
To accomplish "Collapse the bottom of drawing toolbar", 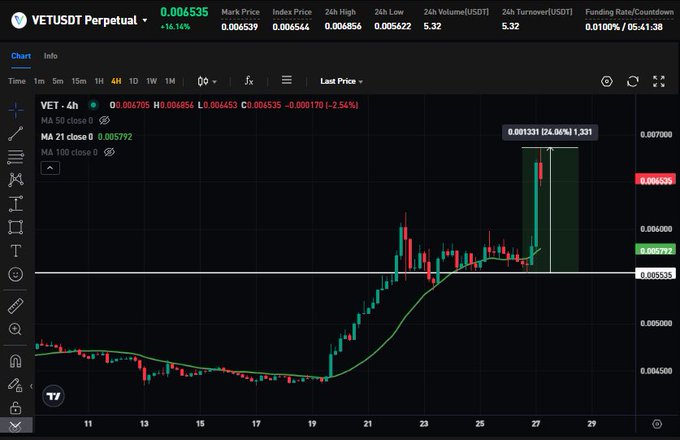I will [16, 426].
